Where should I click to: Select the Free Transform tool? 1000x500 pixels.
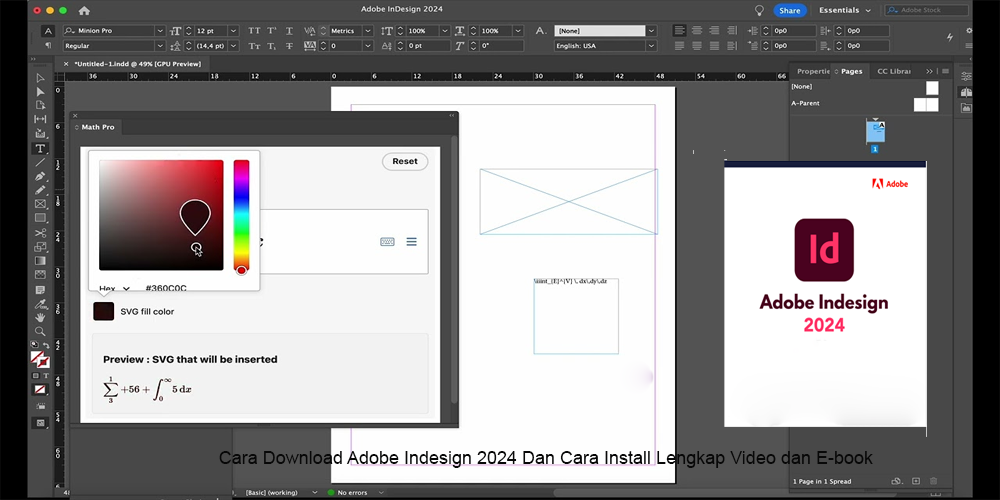pos(40,247)
